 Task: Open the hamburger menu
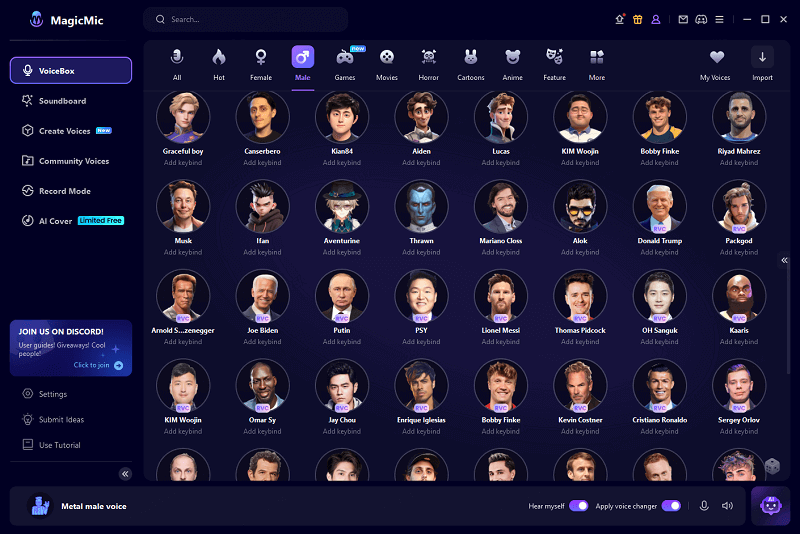point(719,19)
